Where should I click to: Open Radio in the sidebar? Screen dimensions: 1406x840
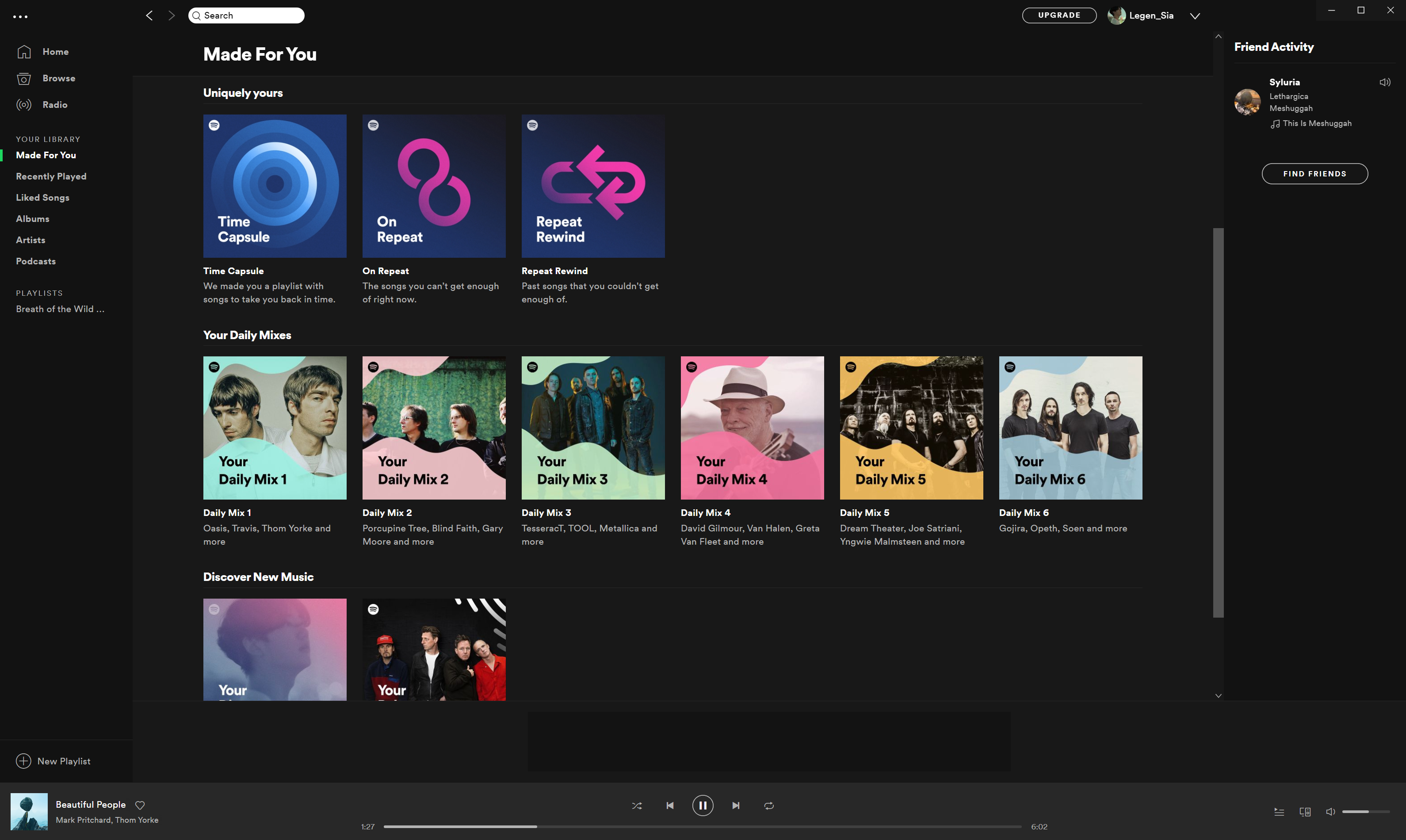pos(55,105)
